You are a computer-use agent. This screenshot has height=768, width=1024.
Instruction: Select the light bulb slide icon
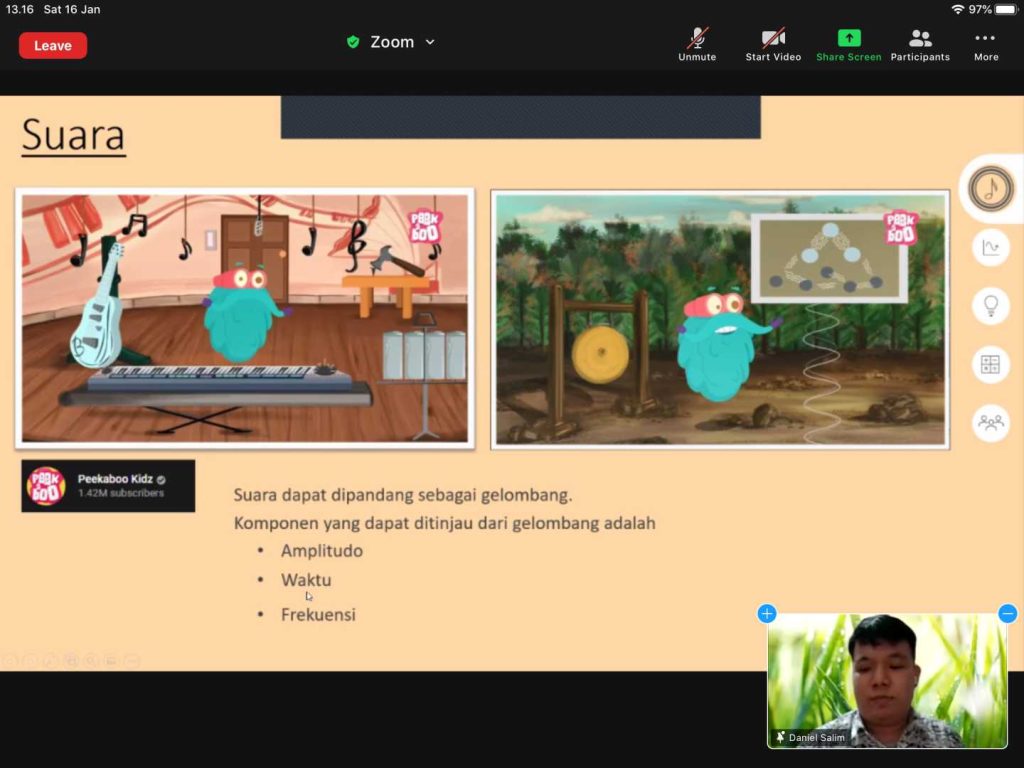pyautogui.click(x=991, y=306)
